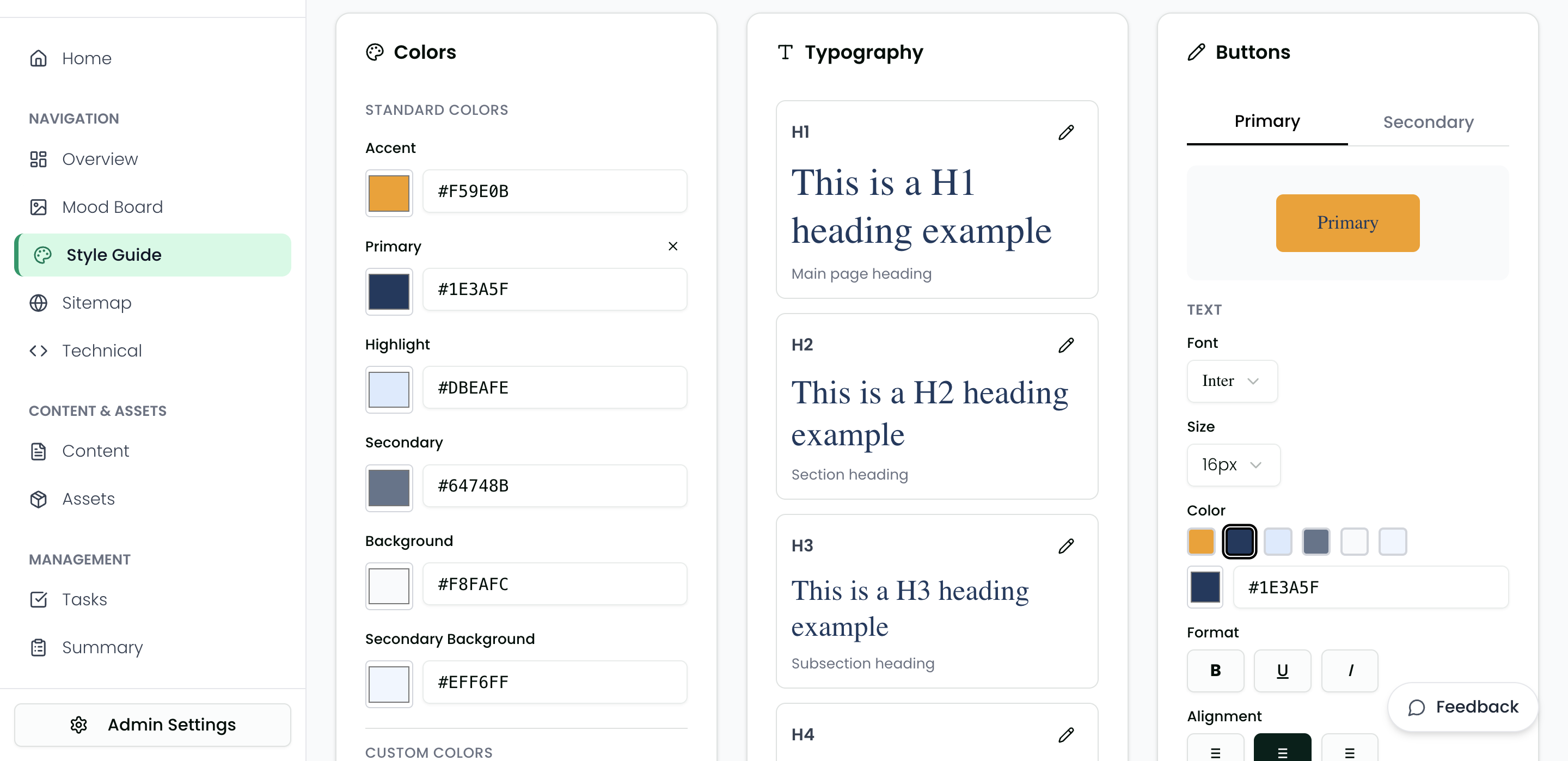
Task: Open Secondary Background color swatch picker
Action: [389, 684]
